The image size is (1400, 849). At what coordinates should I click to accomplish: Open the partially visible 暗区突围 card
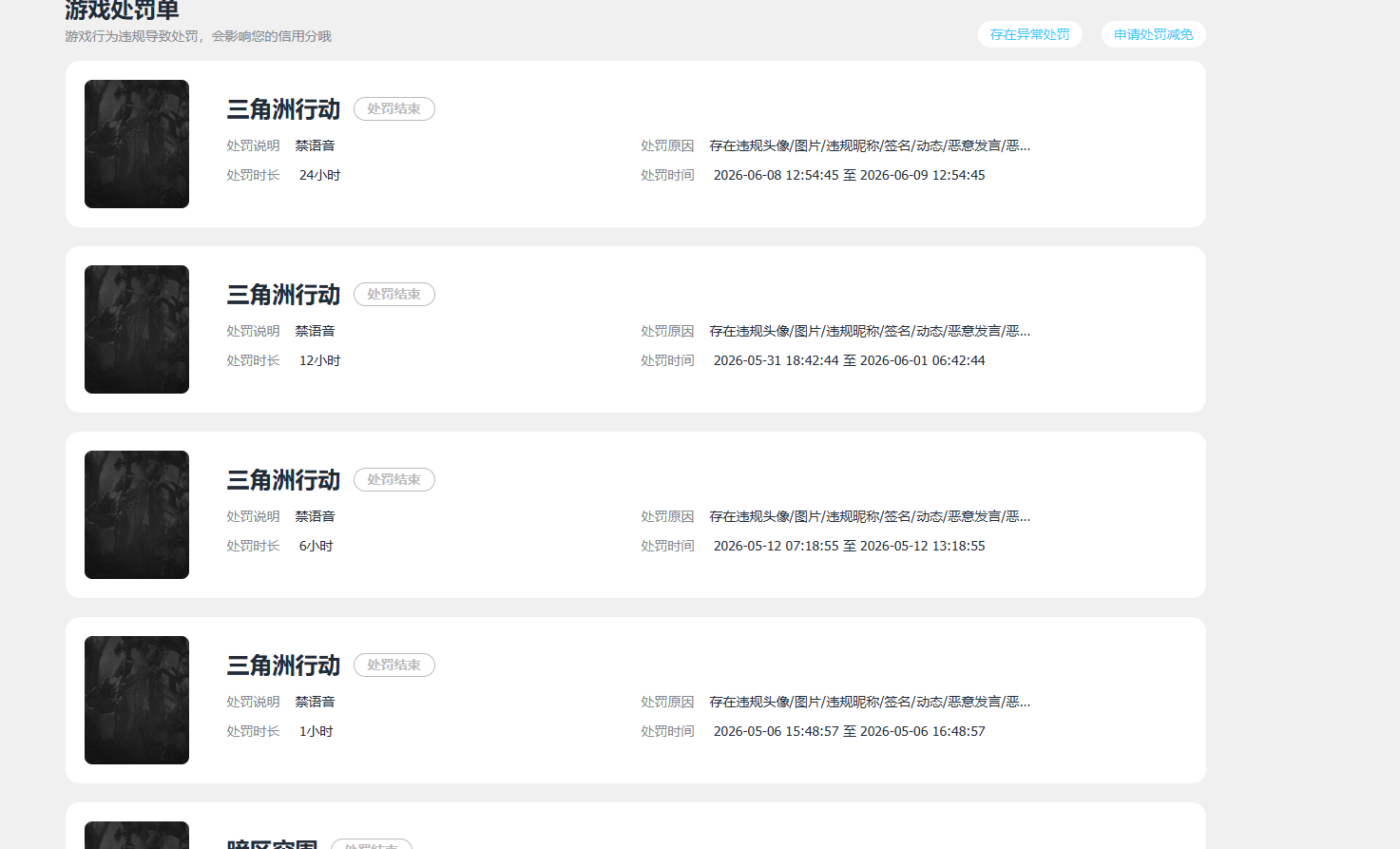pyautogui.click(x=636, y=826)
